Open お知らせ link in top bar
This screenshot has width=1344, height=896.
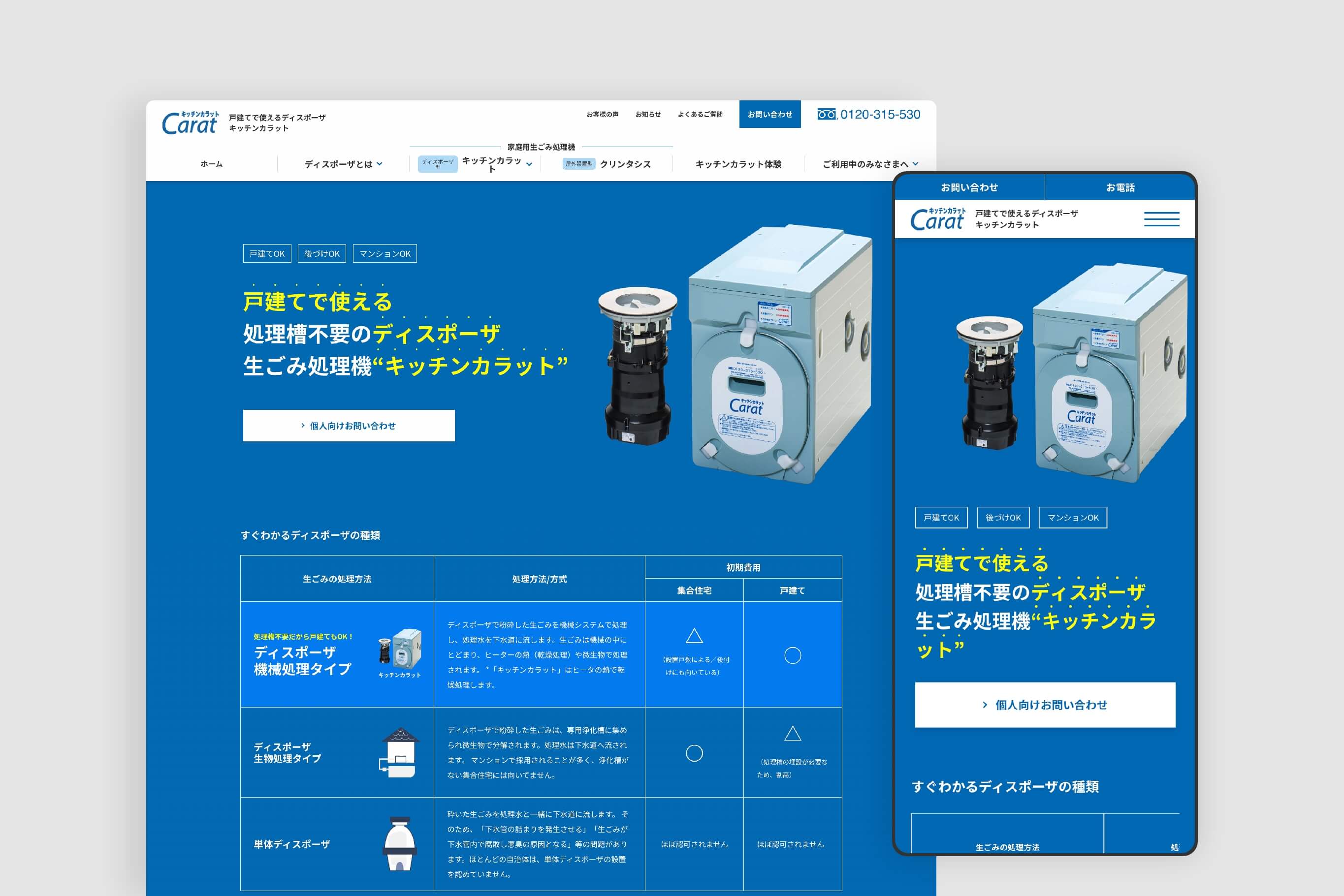(648, 114)
